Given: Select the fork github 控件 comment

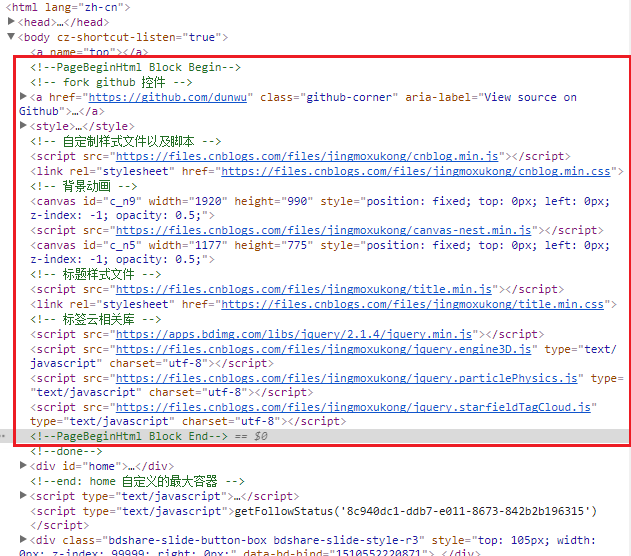Looking at the screenshot, I should (111, 82).
